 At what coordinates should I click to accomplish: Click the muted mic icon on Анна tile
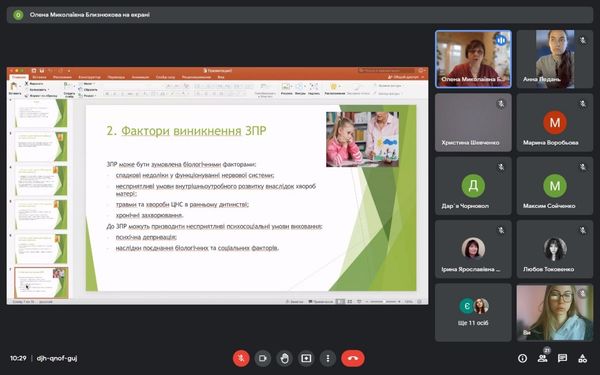[x=583, y=40]
